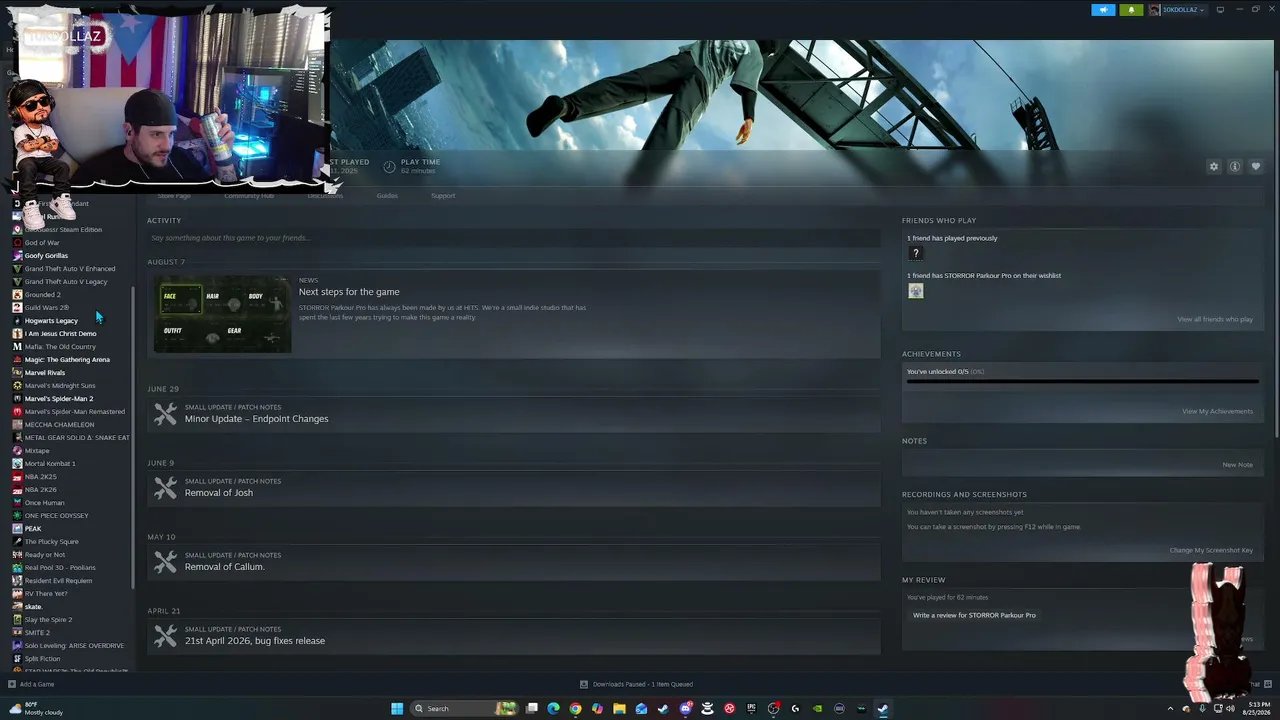Click the weather widget on taskbar
Viewport: 1280px width, 720px height.
point(36,709)
